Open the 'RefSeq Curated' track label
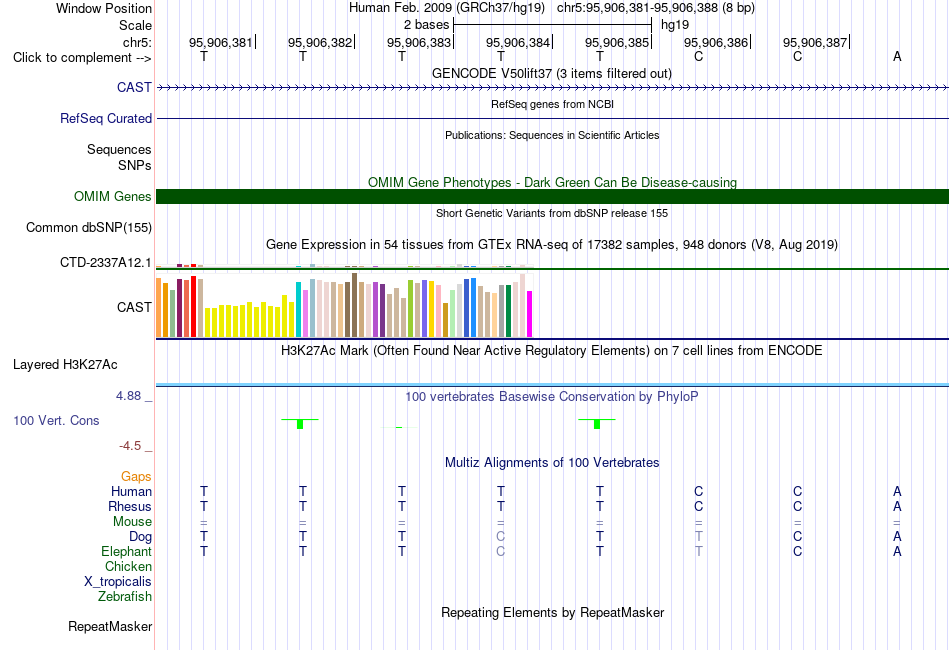The image size is (950, 650). 105,118
